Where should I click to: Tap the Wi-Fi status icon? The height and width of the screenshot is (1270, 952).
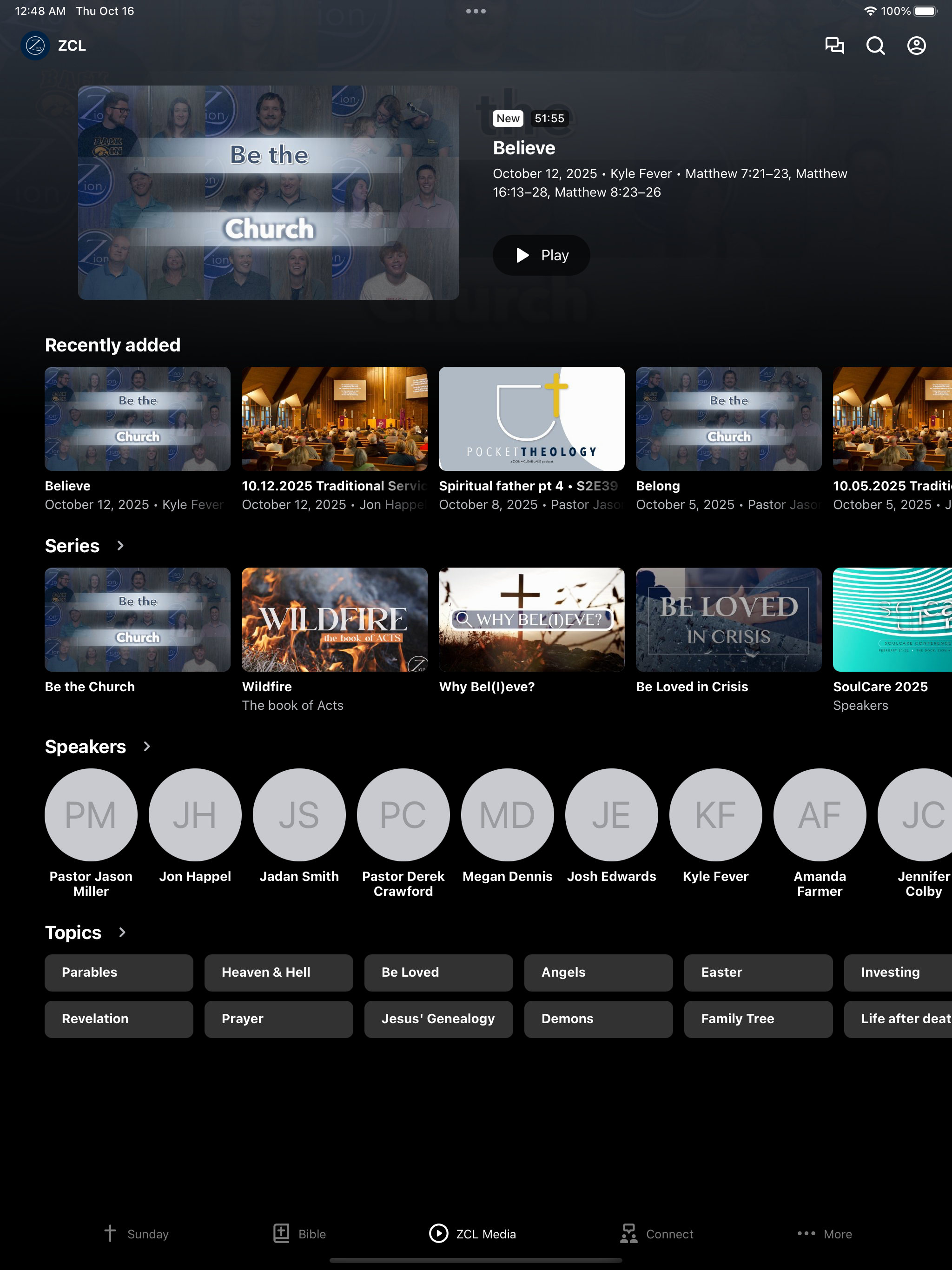point(871,11)
